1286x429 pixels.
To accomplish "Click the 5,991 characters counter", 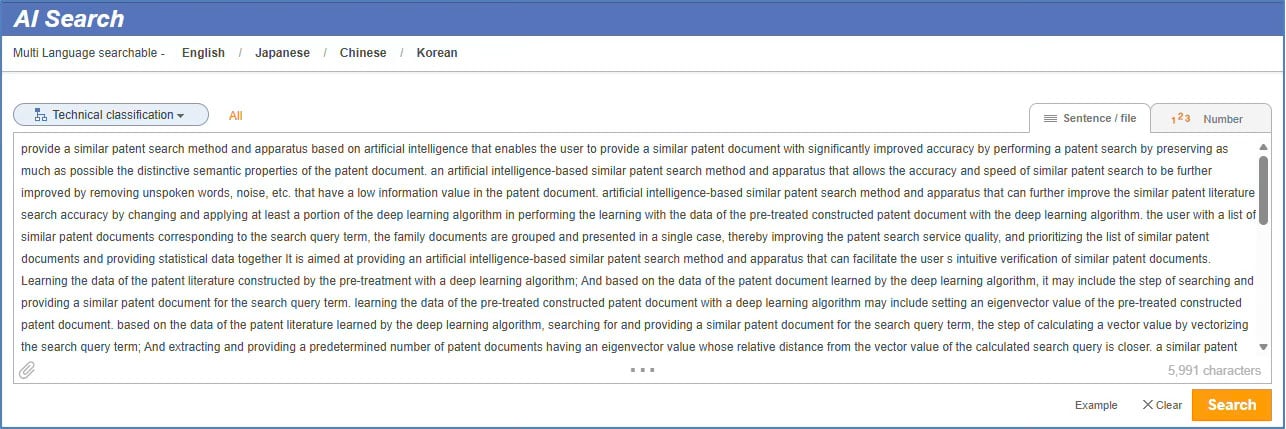I will 1214,370.
